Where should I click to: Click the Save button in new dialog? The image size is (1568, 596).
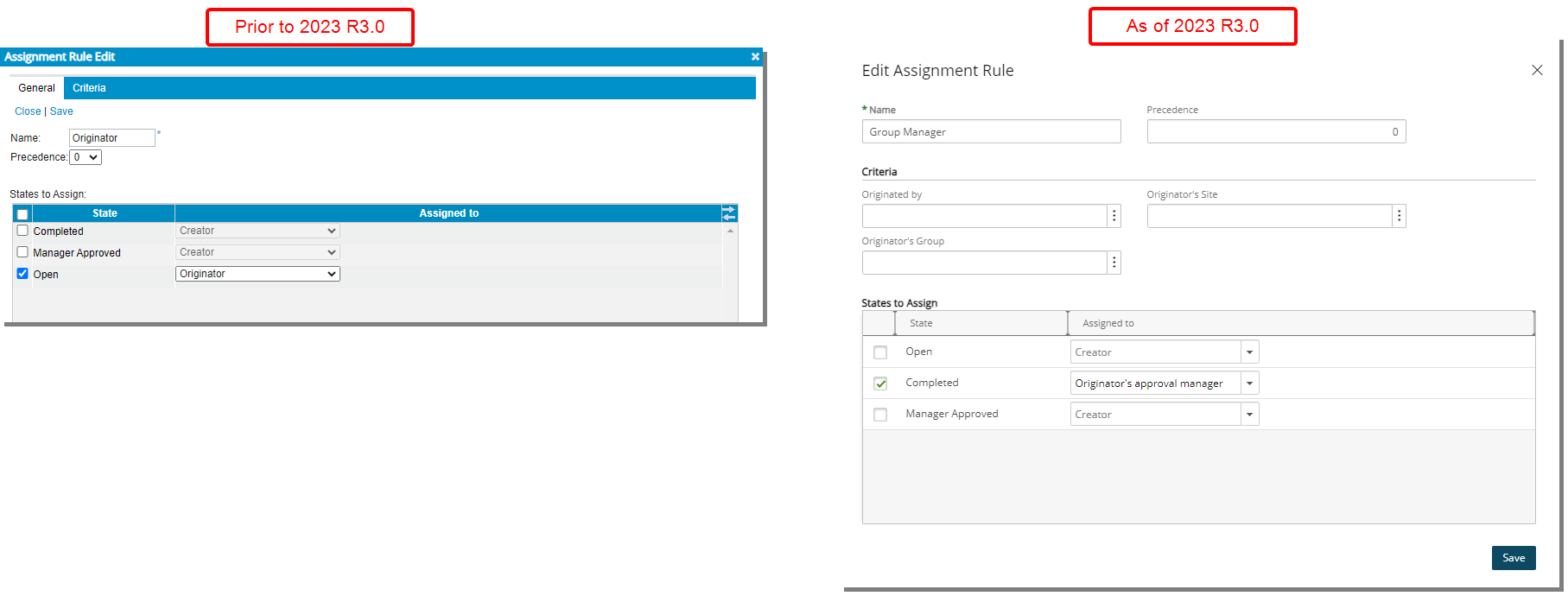coord(1514,558)
